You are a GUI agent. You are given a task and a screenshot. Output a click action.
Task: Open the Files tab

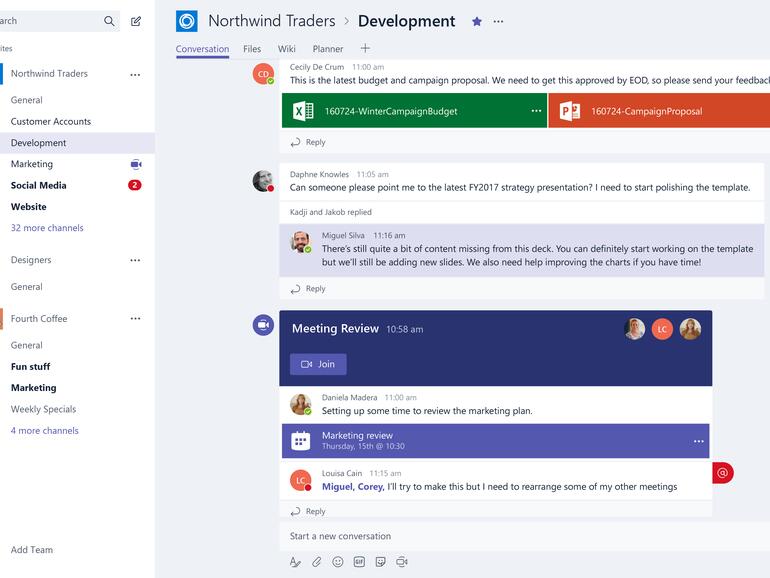(x=252, y=49)
